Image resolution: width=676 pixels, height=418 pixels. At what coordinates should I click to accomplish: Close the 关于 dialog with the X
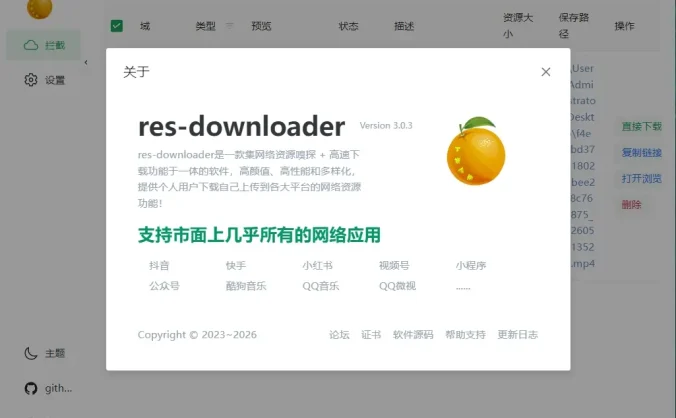click(546, 72)
